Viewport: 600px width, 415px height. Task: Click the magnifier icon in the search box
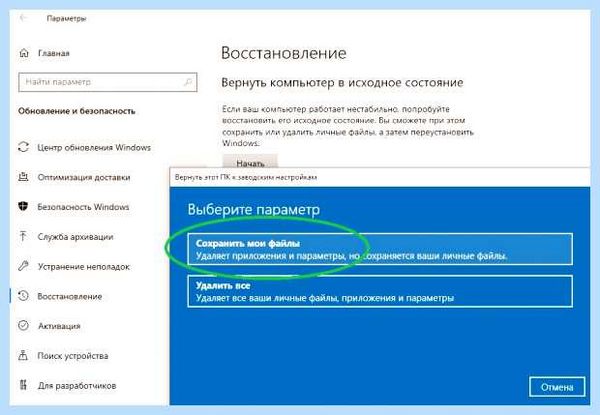coord(188,82)
